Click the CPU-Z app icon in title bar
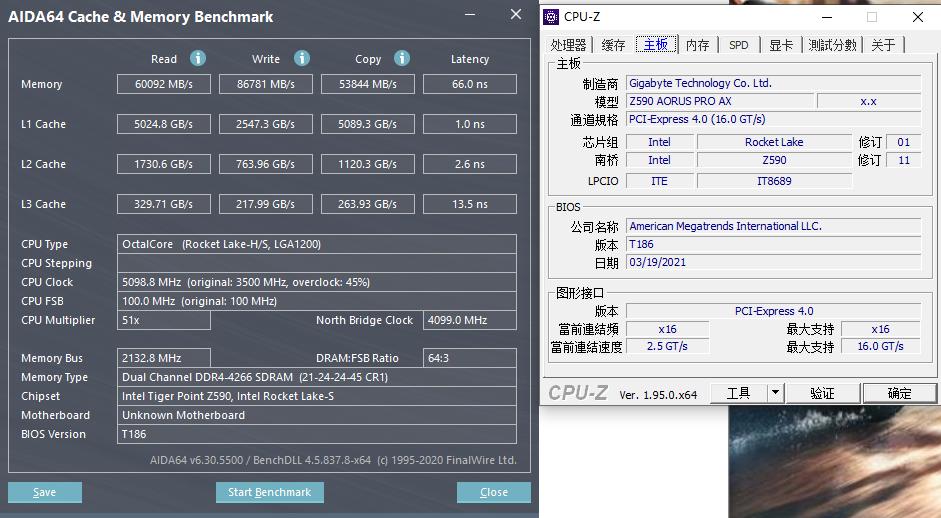The width and height of the screenshot is (941, 518). pyautogui.click(x=551, y=17)
